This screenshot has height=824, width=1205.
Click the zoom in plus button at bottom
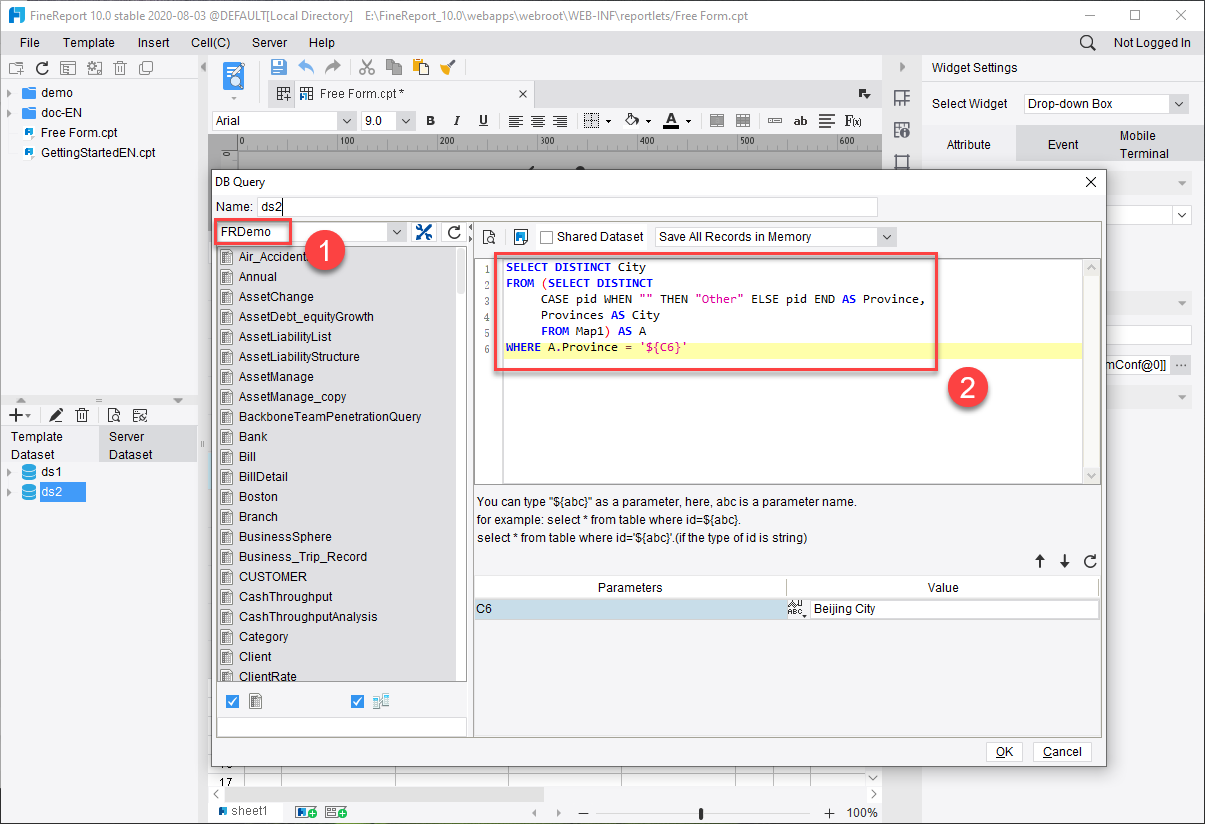[x=829, y=813]
